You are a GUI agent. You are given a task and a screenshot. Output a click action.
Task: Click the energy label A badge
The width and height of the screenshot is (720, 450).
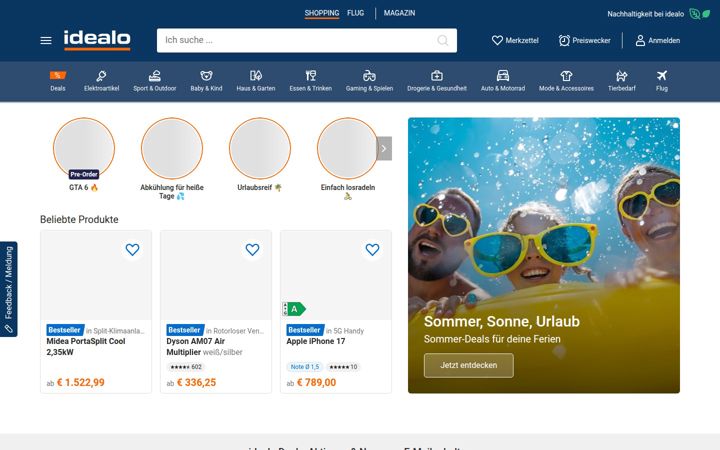point(294,309)
